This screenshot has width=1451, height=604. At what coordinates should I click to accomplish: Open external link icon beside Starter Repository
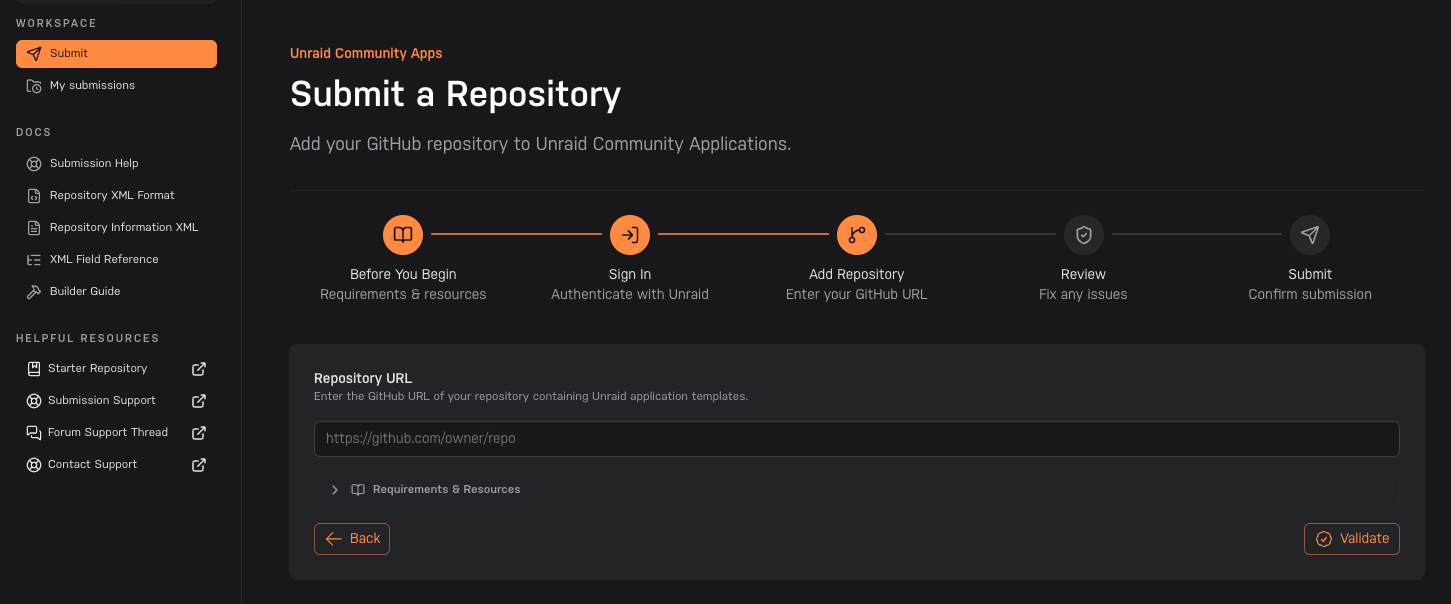199,368
